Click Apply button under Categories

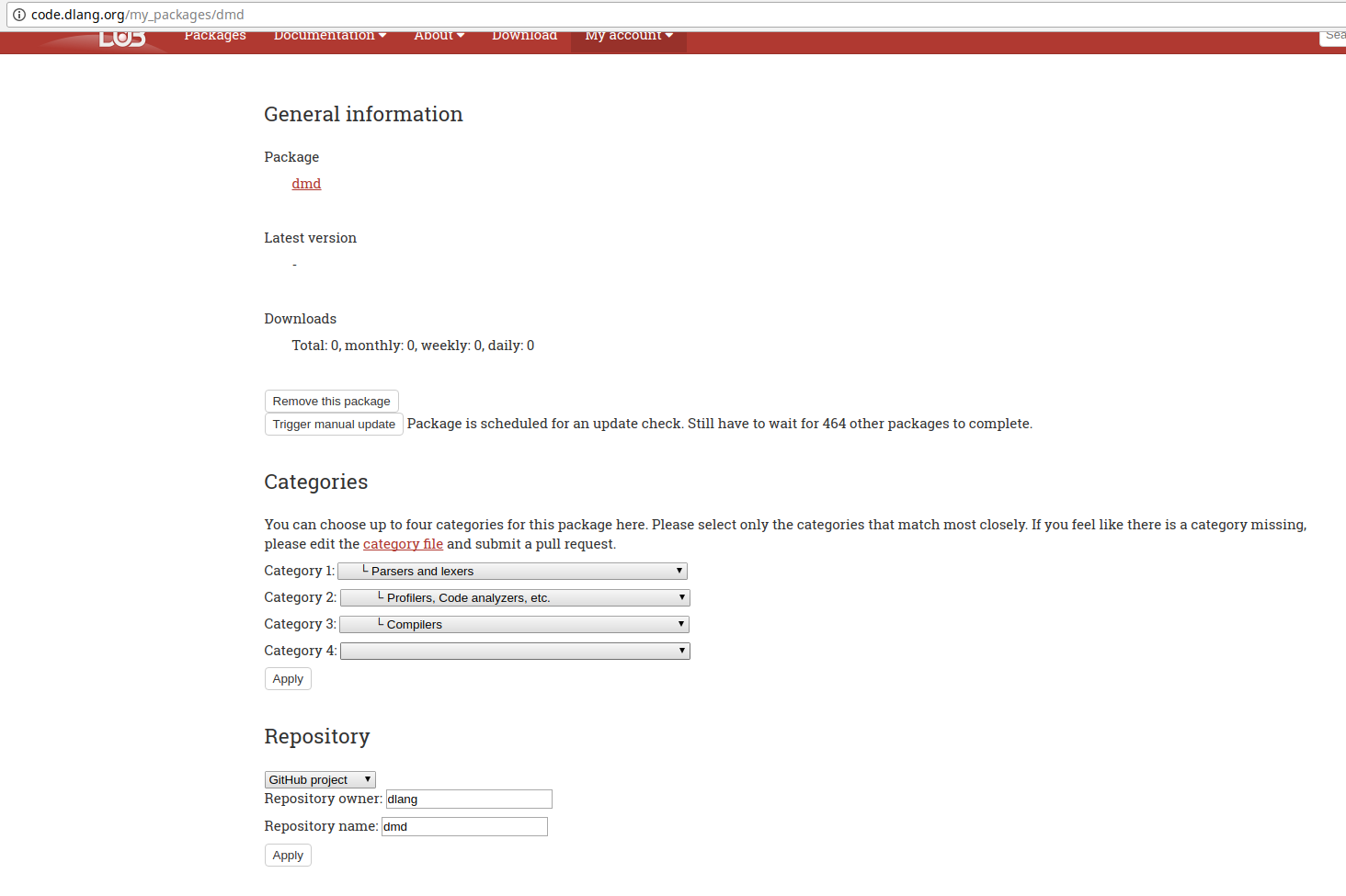288,679
